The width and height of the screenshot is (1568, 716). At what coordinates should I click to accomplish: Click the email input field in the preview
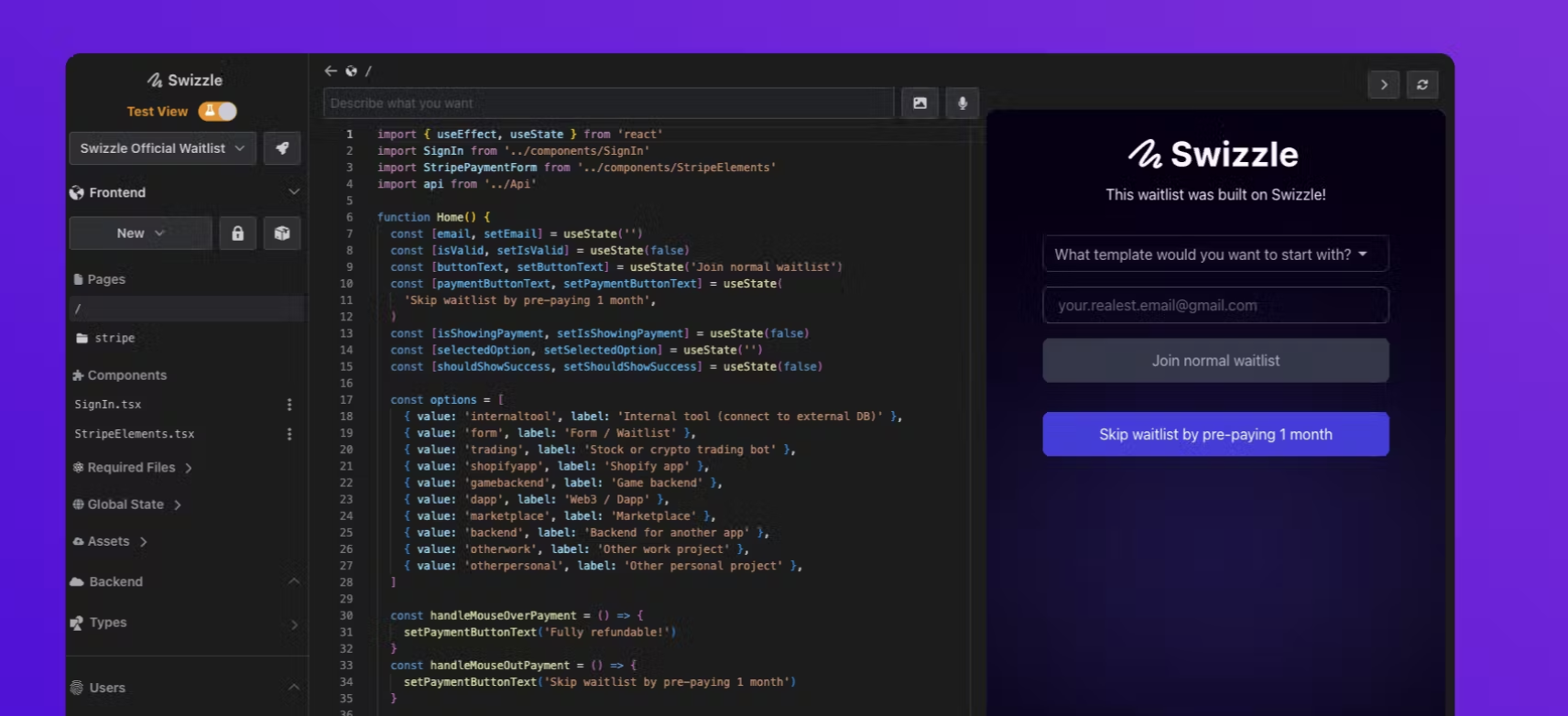(x=1215, y=305)
